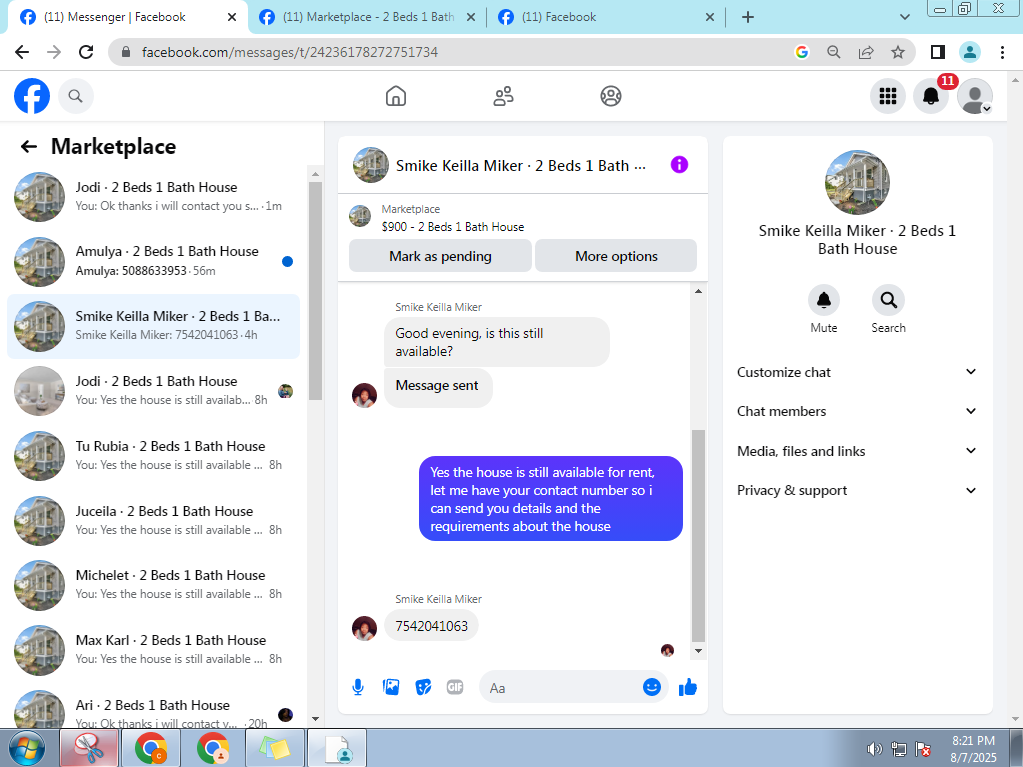Attach a photo file icon

391,687
